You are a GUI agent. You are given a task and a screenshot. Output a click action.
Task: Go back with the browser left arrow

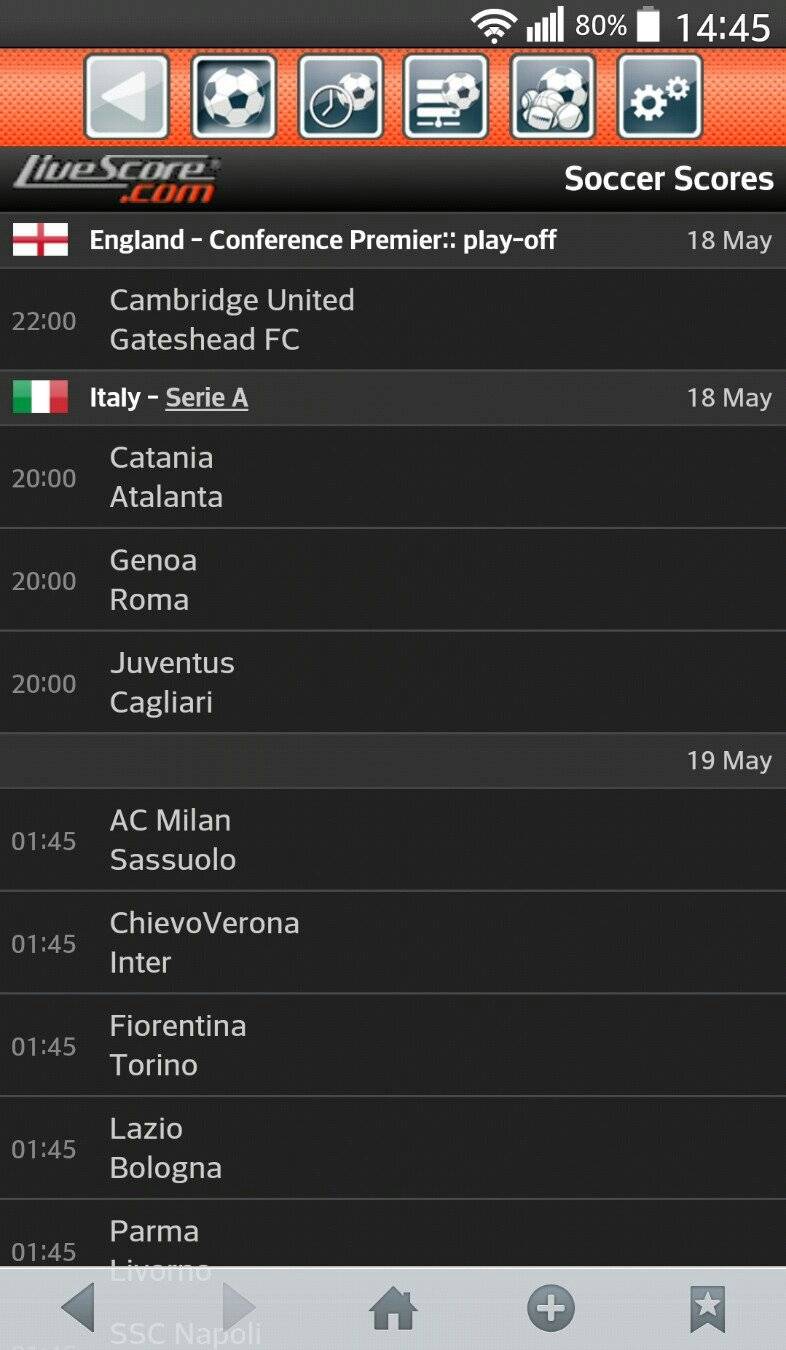[x=78, y=1308]
